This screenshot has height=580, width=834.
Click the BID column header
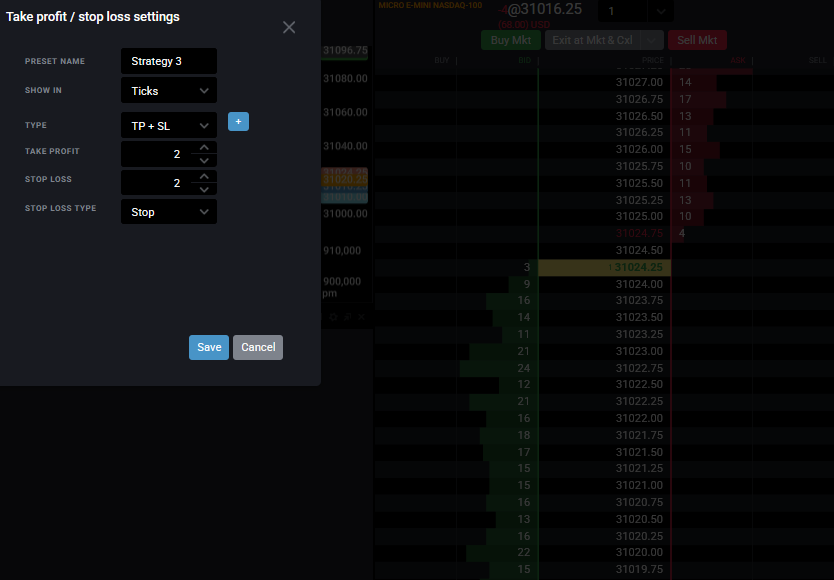[x=524, y=61]
